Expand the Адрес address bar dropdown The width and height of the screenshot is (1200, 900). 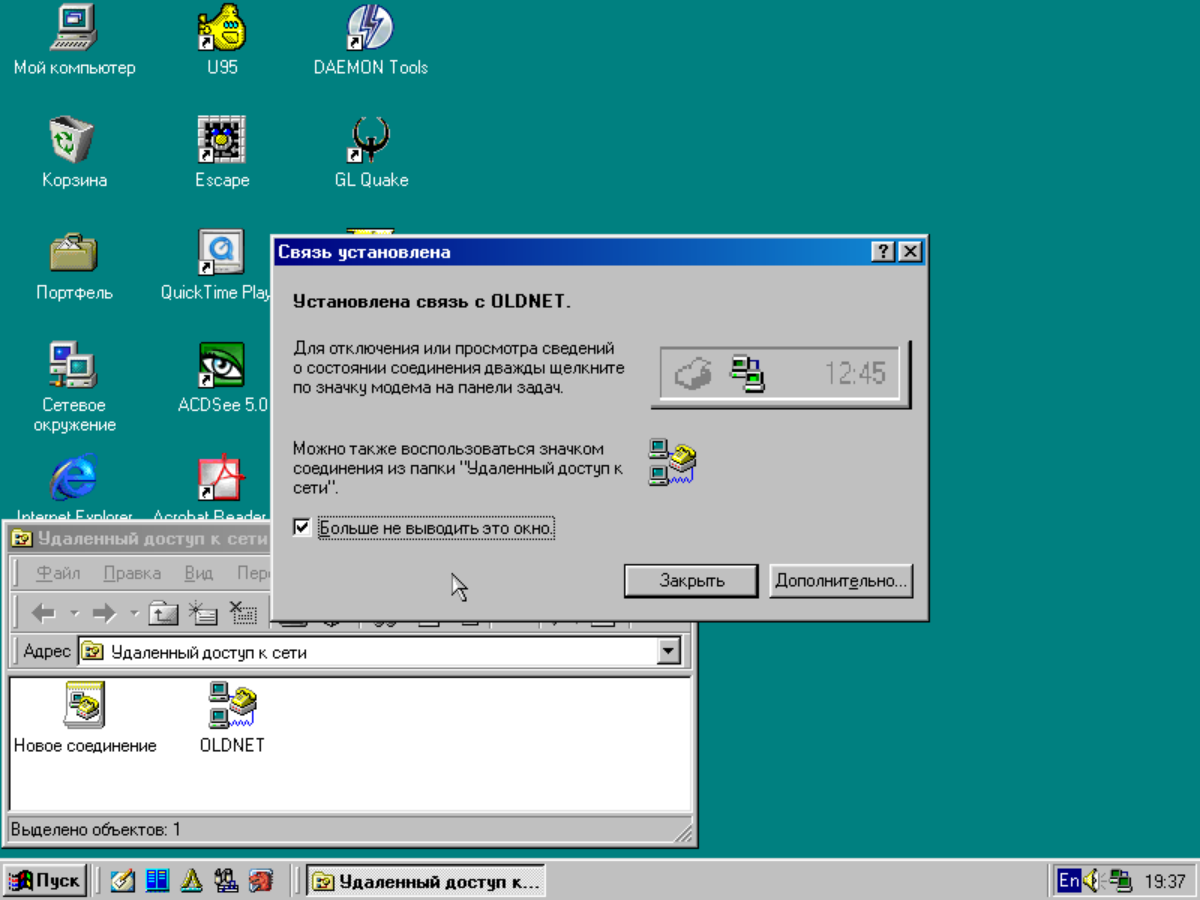click(669, 652)
